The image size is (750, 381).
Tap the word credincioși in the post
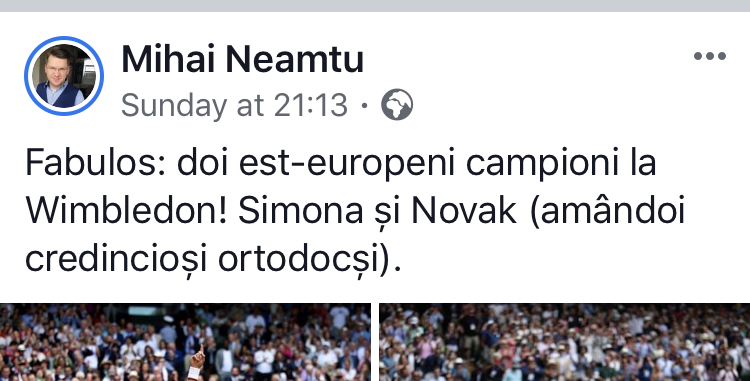tap(116, 260)
